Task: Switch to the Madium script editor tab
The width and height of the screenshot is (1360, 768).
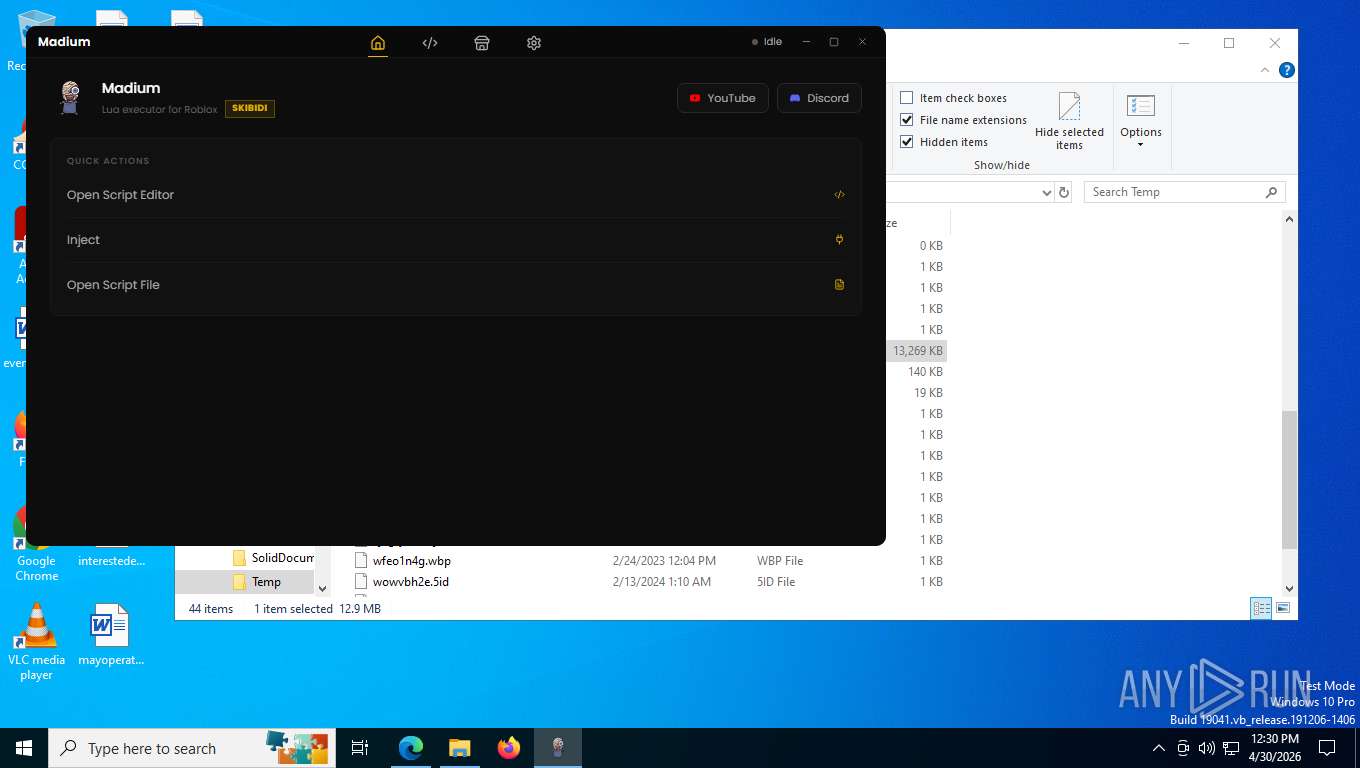Action: (430, 43)
